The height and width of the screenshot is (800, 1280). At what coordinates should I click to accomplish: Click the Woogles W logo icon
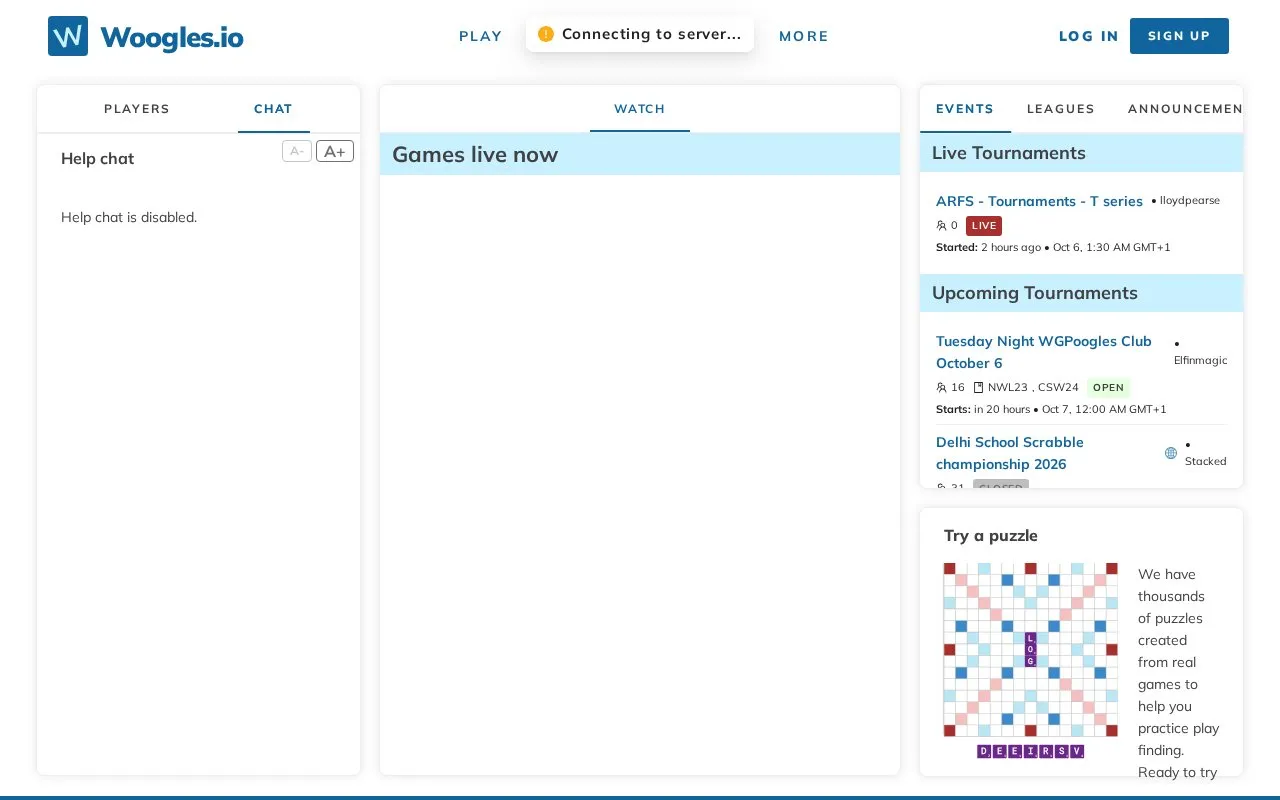[x=68, y=36]
